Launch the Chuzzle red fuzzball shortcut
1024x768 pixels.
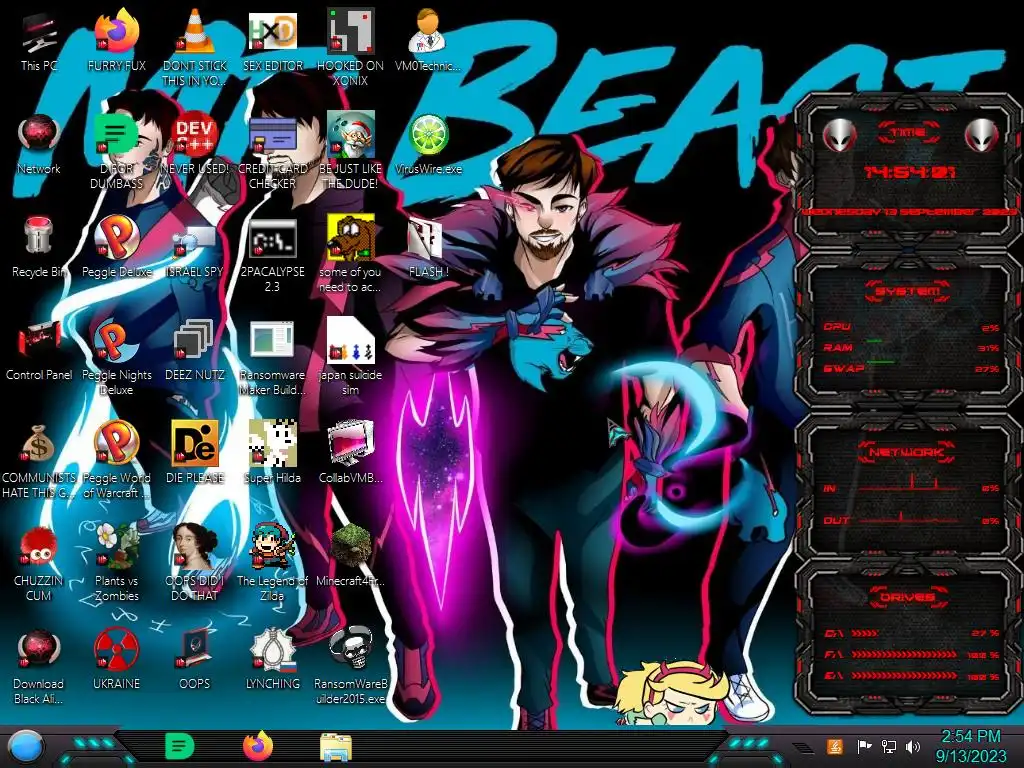(39, 563)
